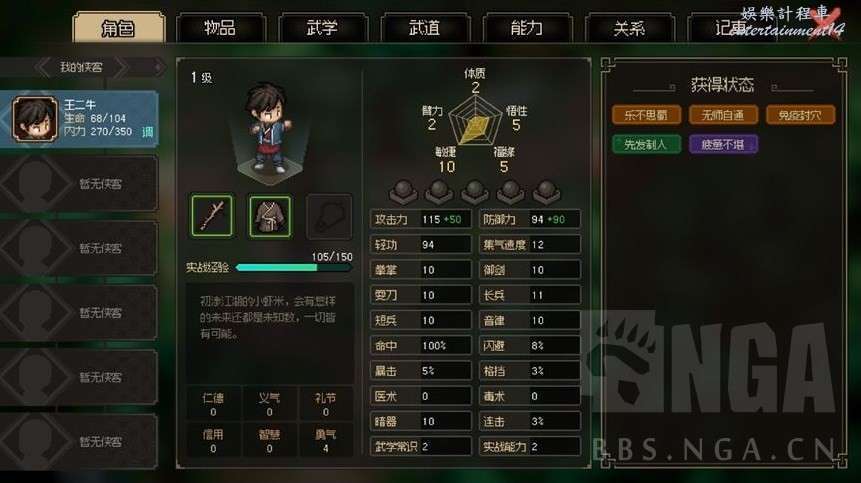861x483 pixels.
Task: Switch to the 物品 tab
Action: pyautogui.click(x=220, y=27)
